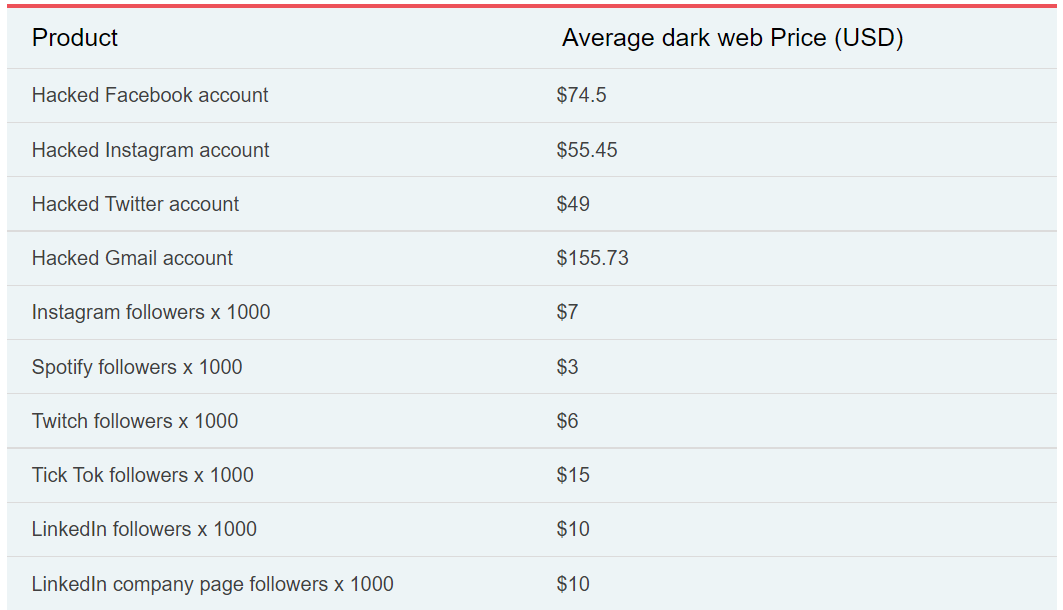Image resolution: width=1063 pixels, height=610 pixels.
Task: Click the Average dark web Price header
Action: (x=732, y=38)
